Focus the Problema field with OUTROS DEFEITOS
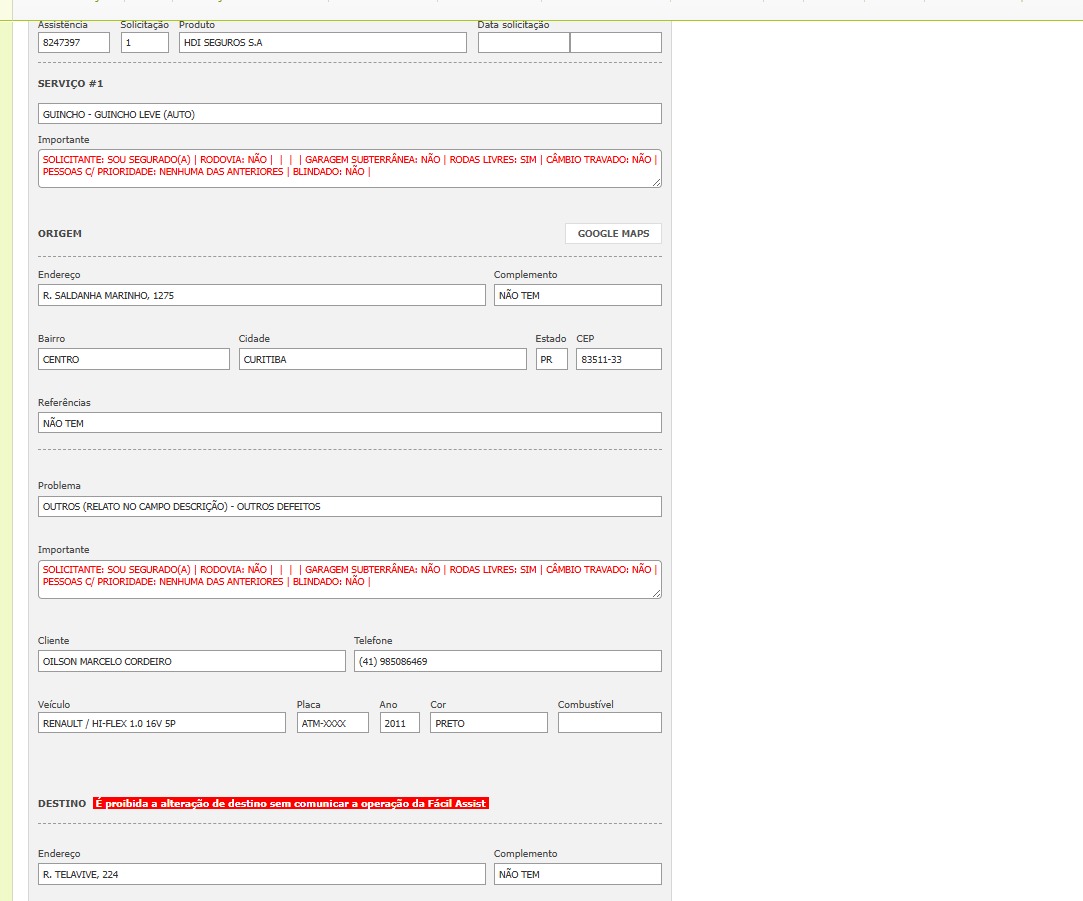Screen dimensions: 1083x901 [349, 507]
